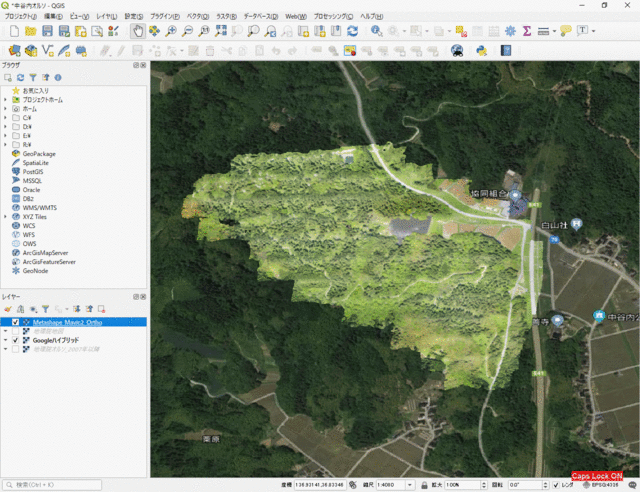Select the Measure line ruler tool
640x492 pixels.
click(x=543, y=31)
